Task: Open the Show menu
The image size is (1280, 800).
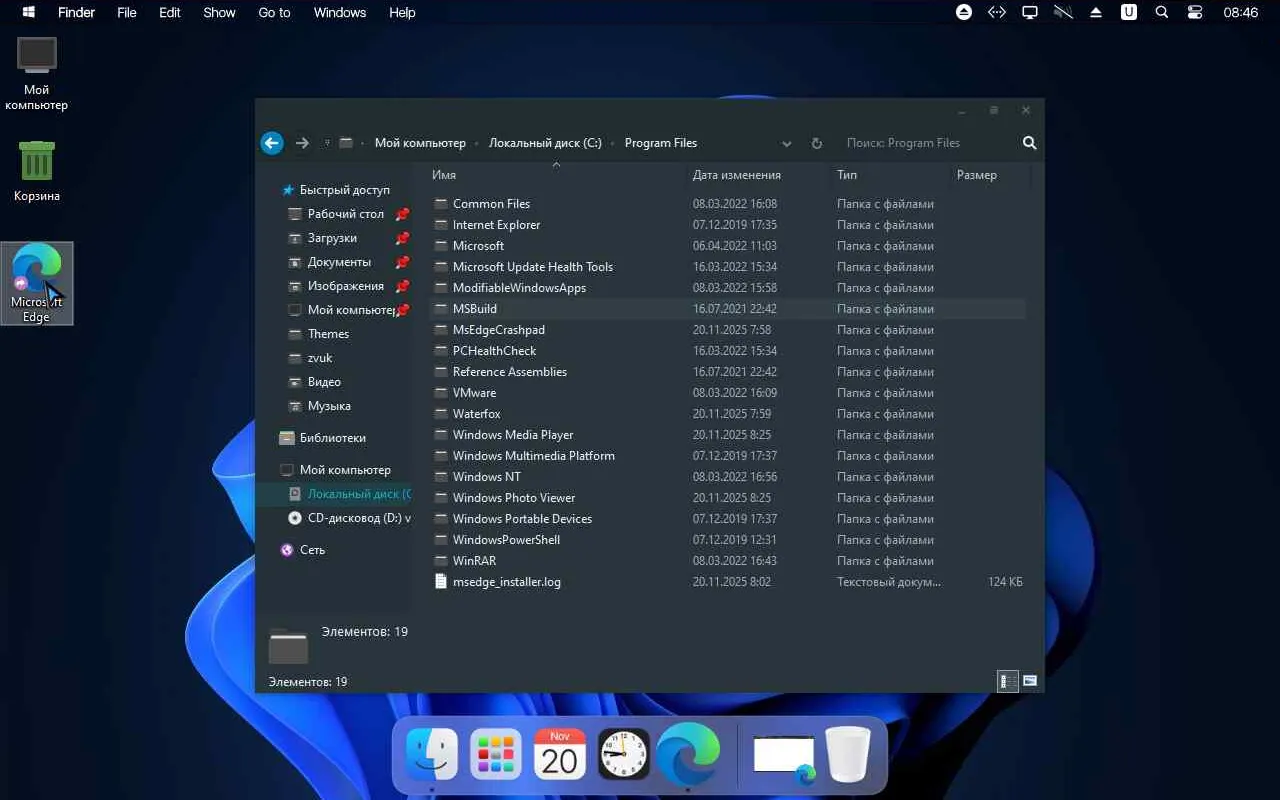Action: click(219, 12)
